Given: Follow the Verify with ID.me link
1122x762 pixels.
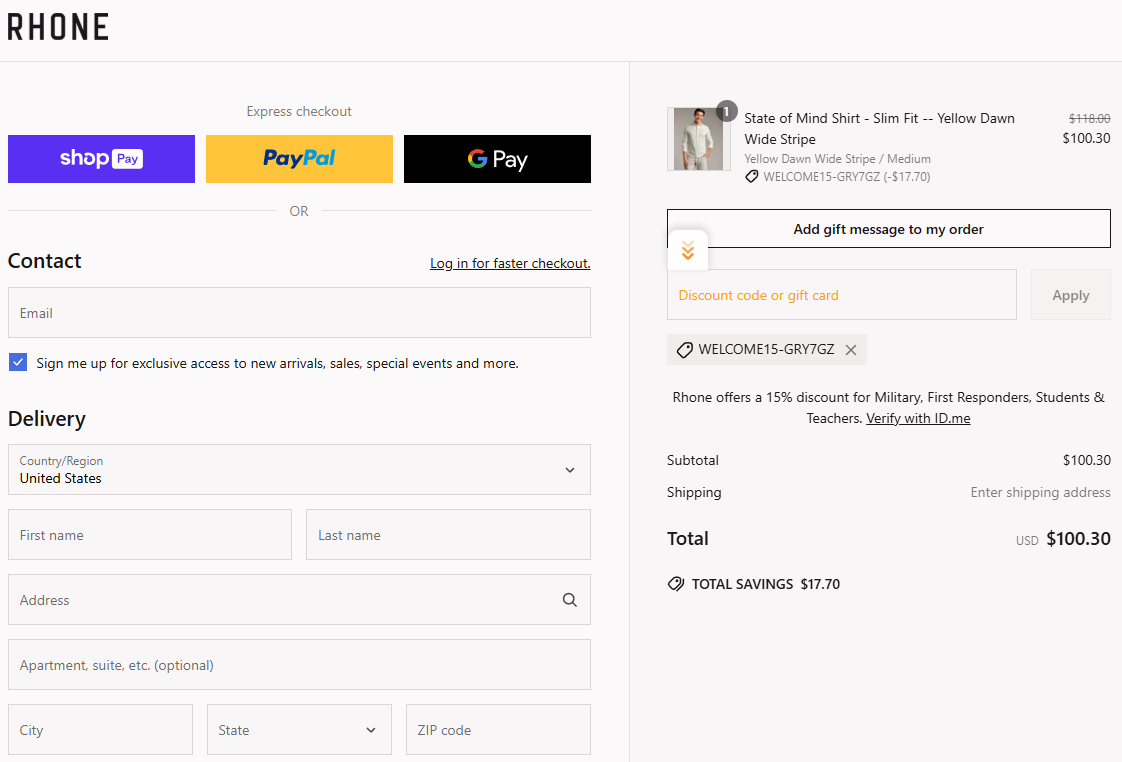Looking at the screenshot, I should click(918, 418).
